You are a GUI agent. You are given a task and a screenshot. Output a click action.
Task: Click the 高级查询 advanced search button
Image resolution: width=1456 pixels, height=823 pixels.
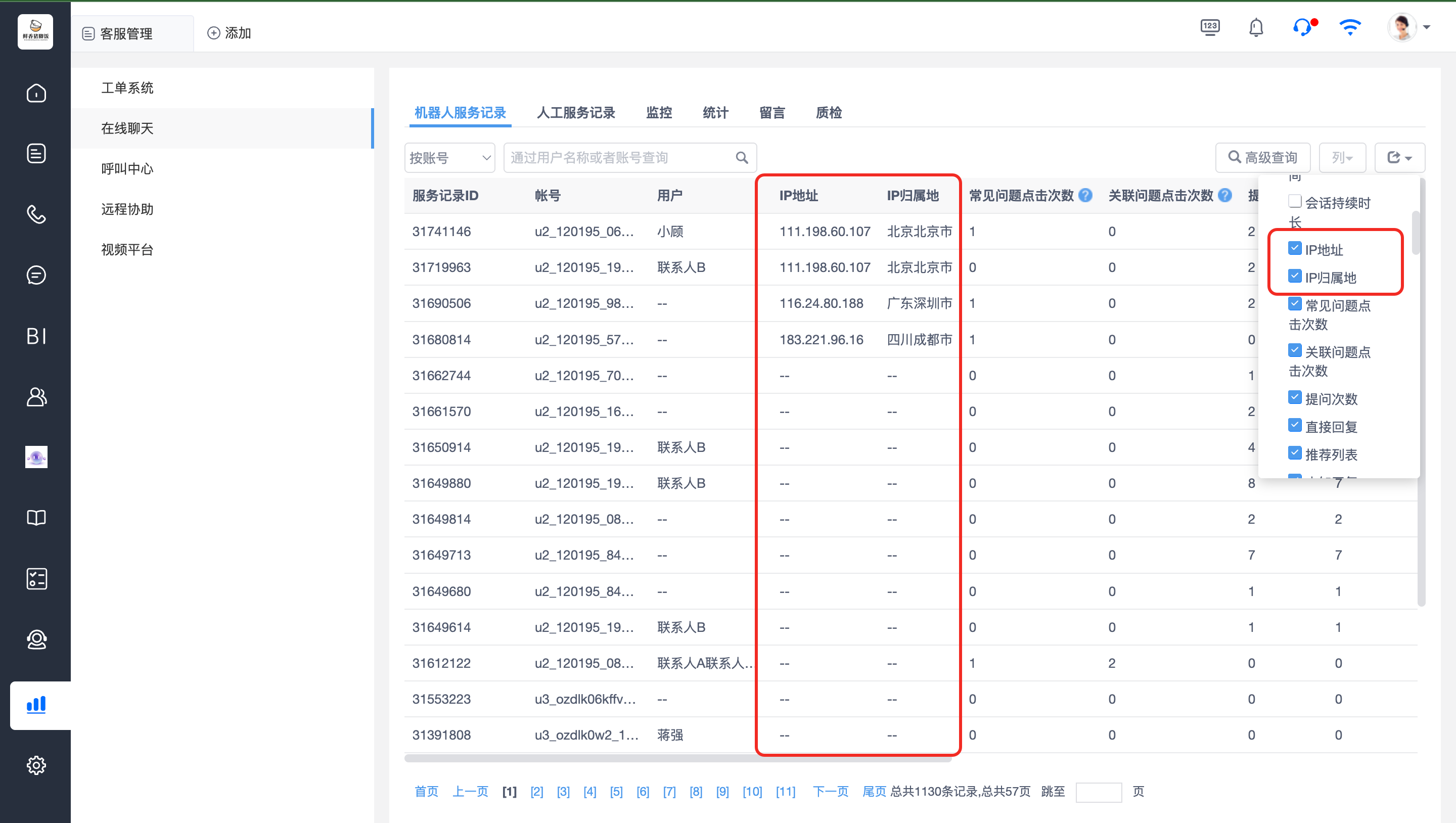point(1262,158)
